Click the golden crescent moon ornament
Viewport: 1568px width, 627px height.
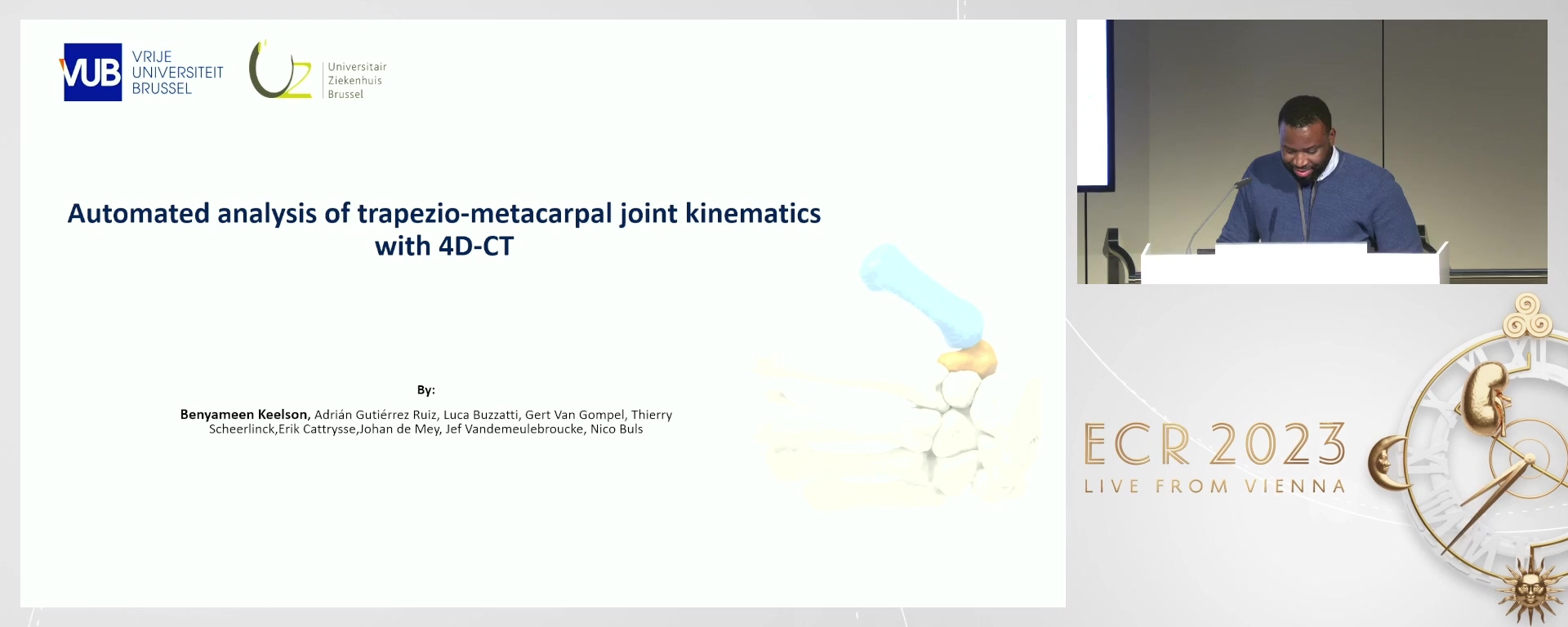pos(1389,462)
